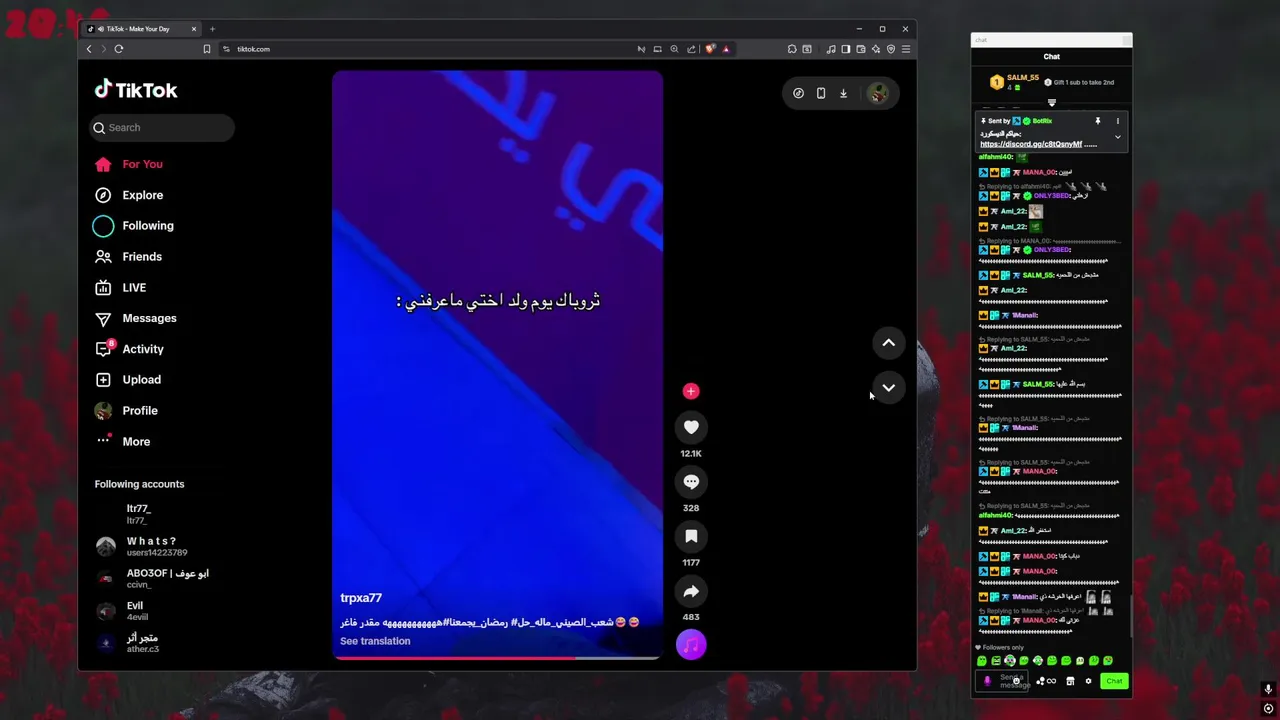This screenshot has height=720, width=1280.
Task: Seek on the video progress bar
Action: pos(497,658)
